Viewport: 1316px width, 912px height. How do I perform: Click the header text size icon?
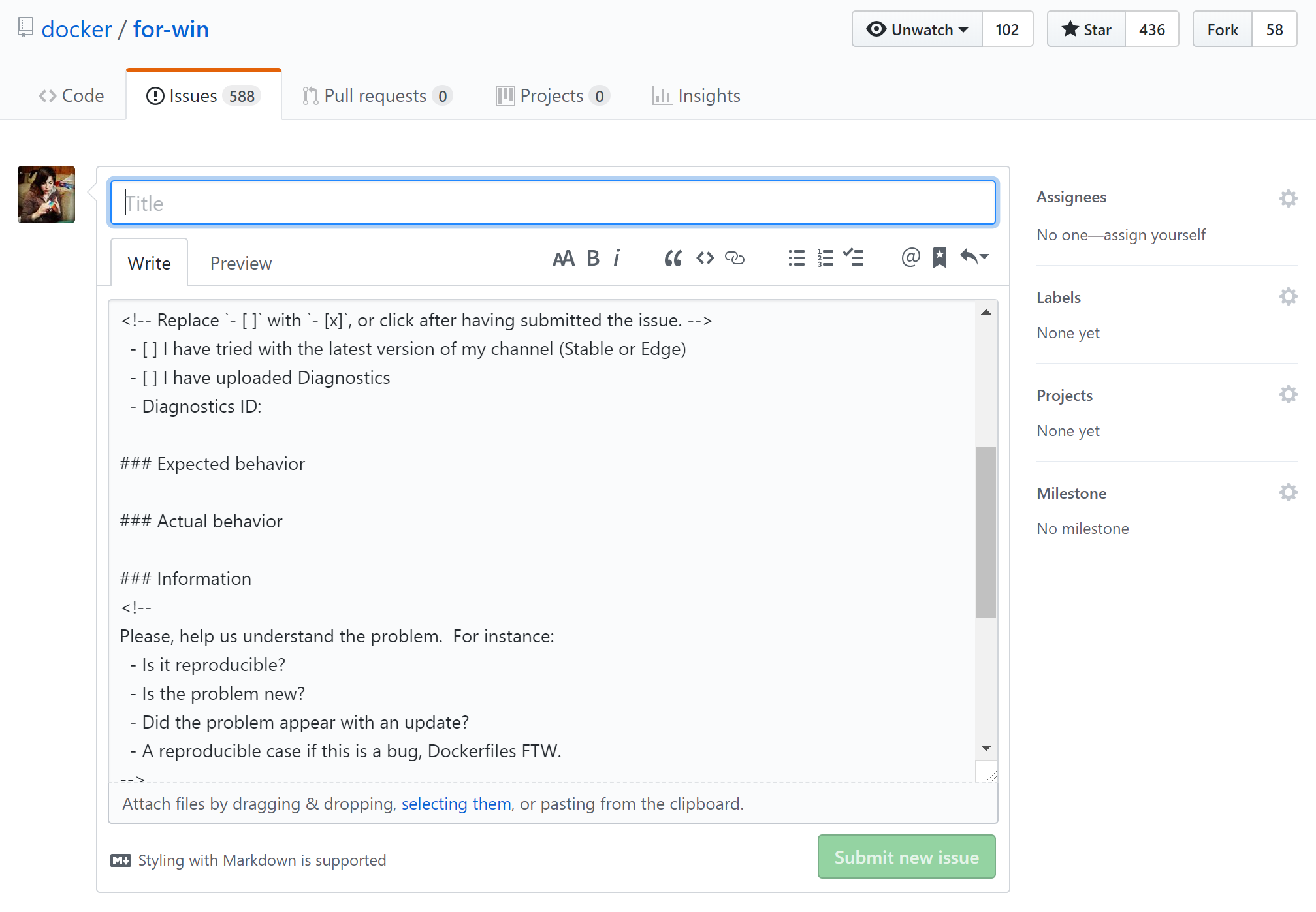563,259
